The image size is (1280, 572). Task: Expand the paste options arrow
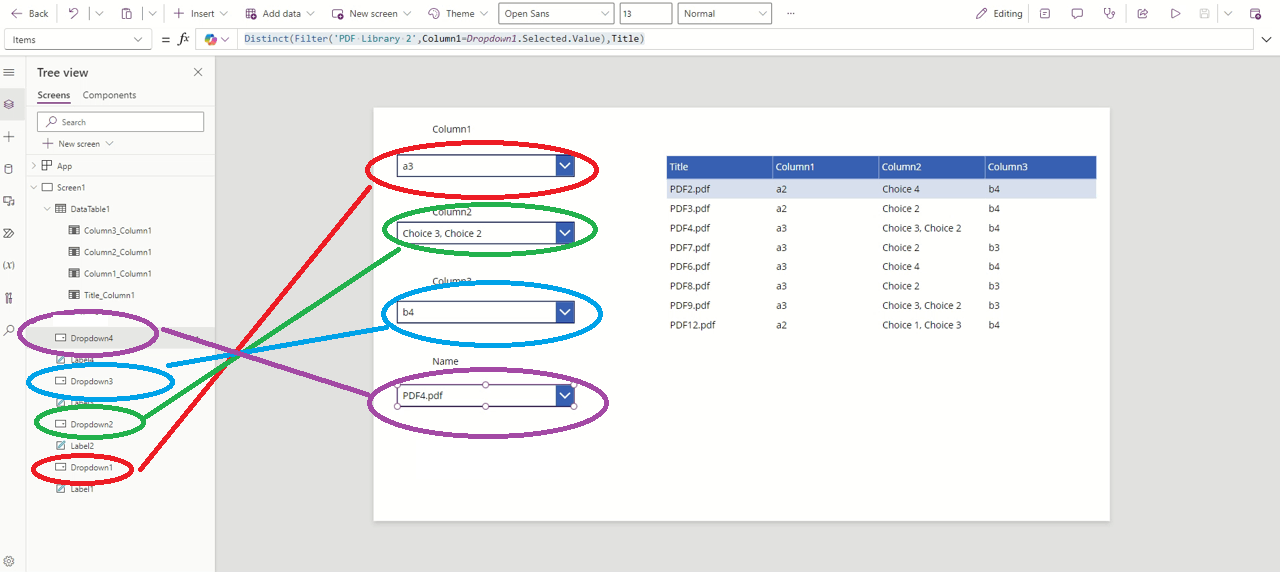[x=151, y=14]
